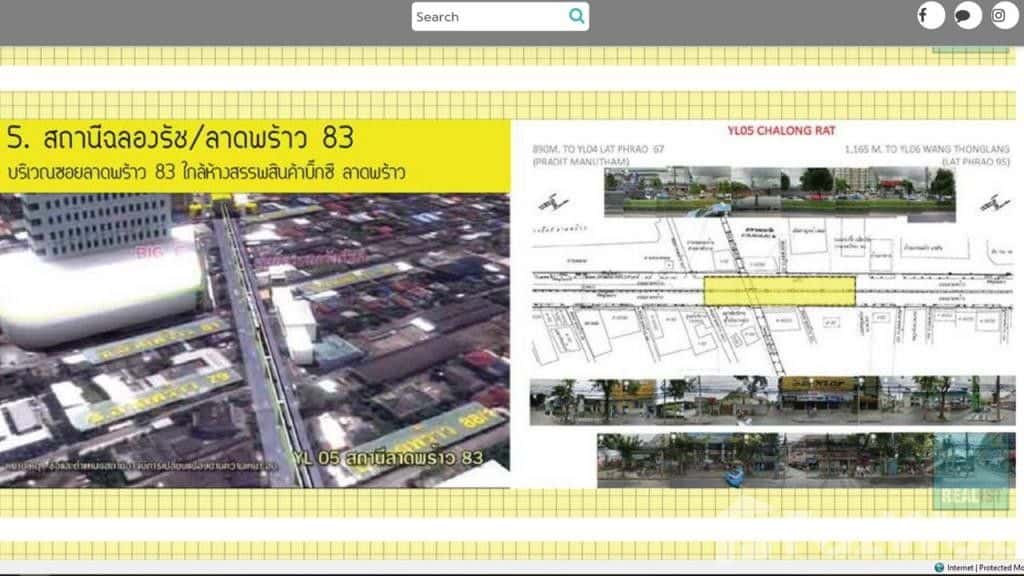The image size is (1024, 576).
Task: Click the white BIG C building on map
Action: 100,285
